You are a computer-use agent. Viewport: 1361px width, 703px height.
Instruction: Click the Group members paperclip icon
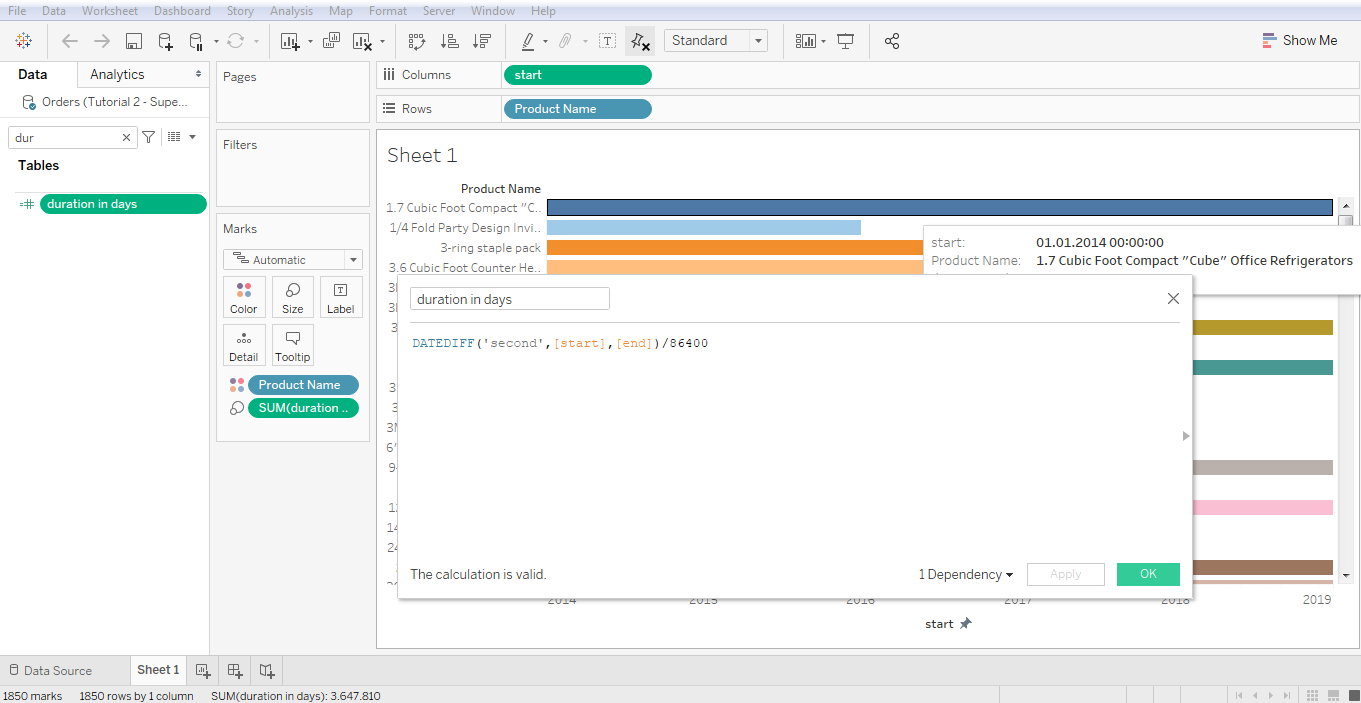[x=565, y=41]
